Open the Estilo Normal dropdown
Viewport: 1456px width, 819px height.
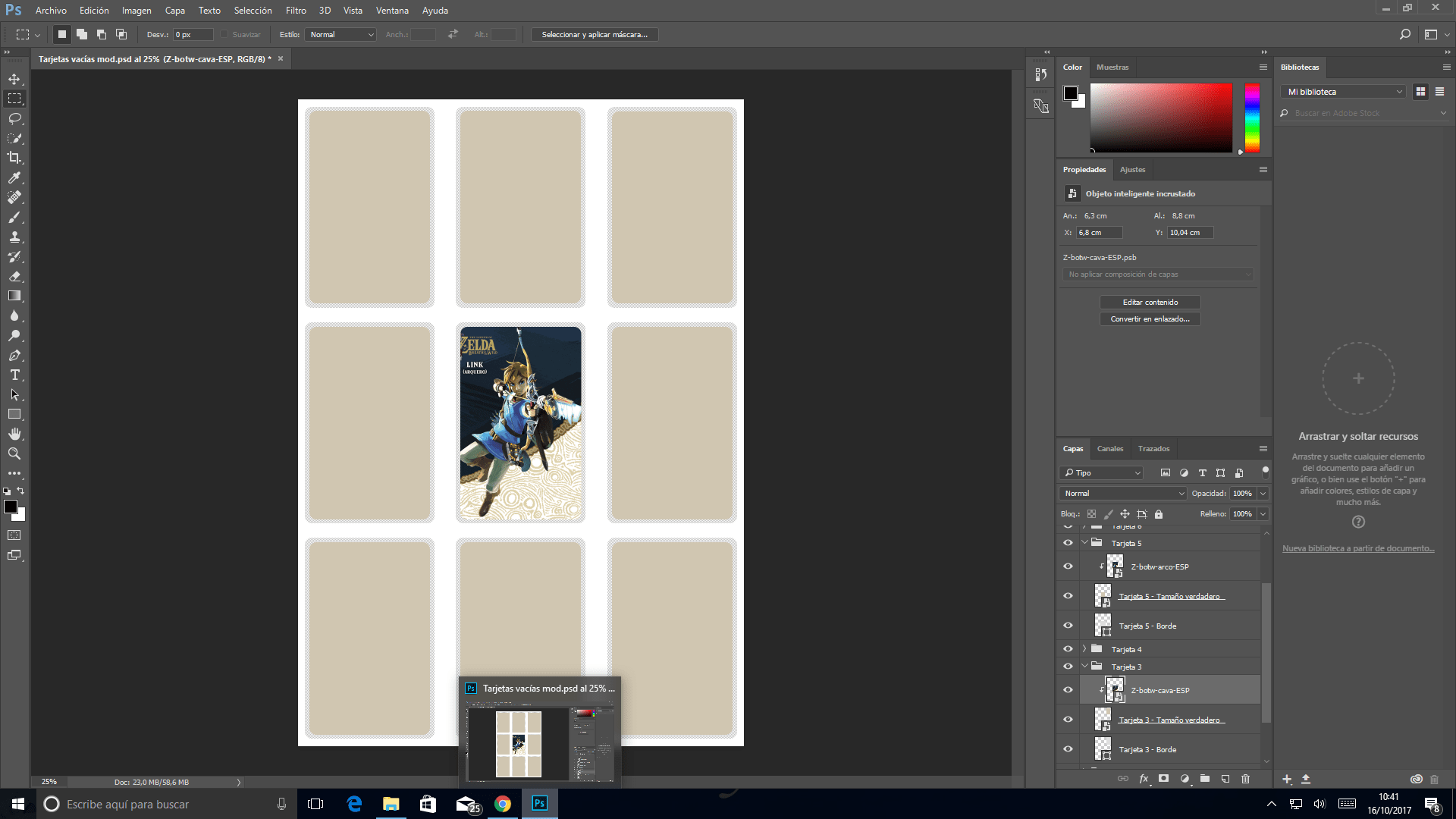coord(341,35)
